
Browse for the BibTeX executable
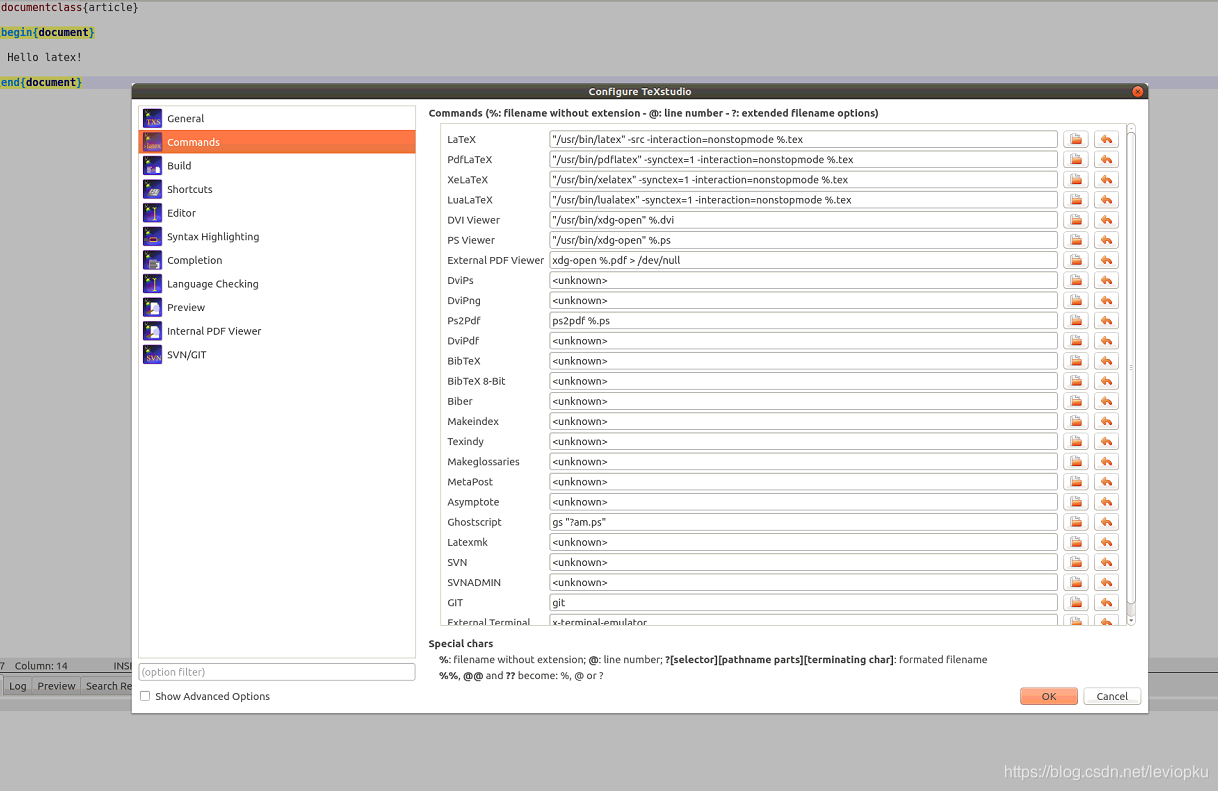1075,360
